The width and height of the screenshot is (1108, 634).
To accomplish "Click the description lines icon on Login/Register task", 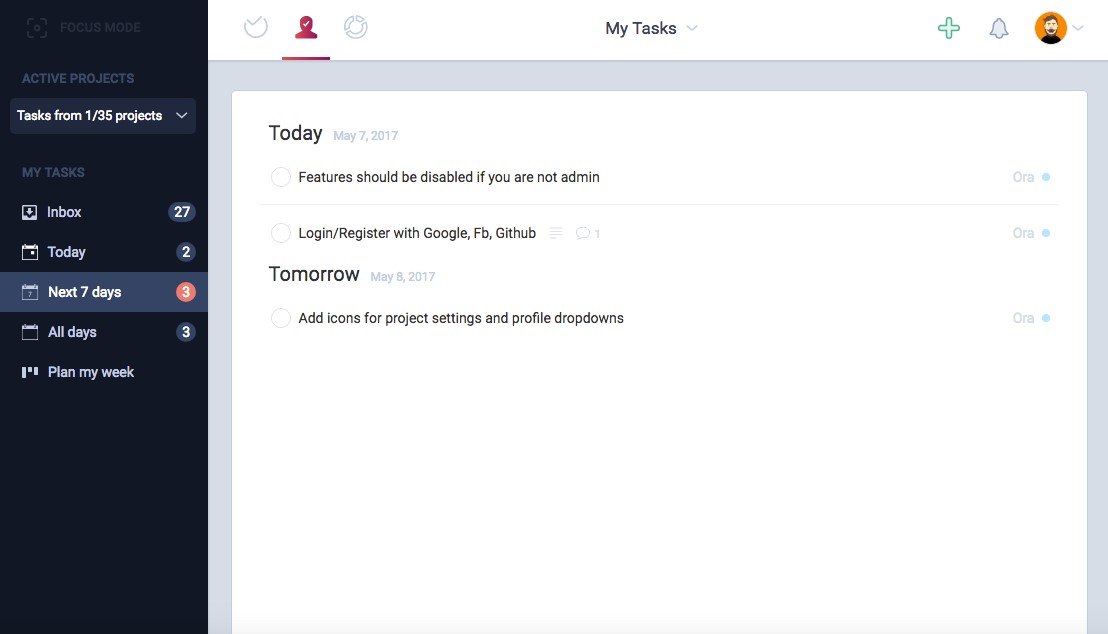I will (556, 233).
